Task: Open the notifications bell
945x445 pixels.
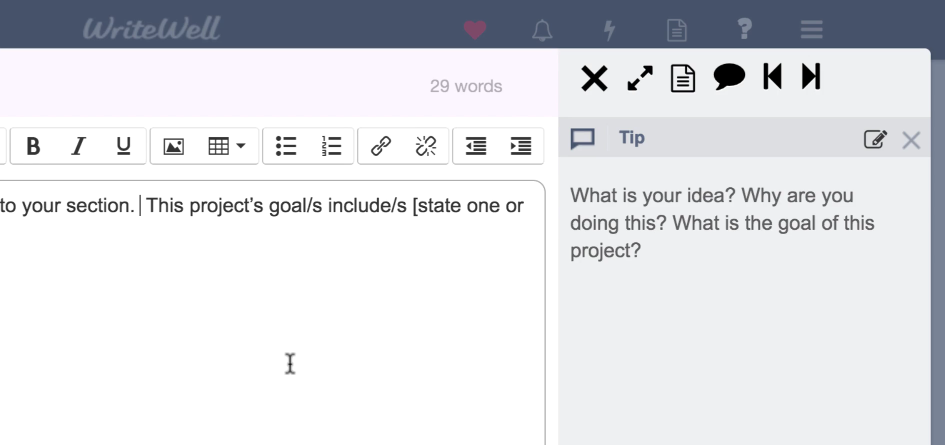Action: 542,31
